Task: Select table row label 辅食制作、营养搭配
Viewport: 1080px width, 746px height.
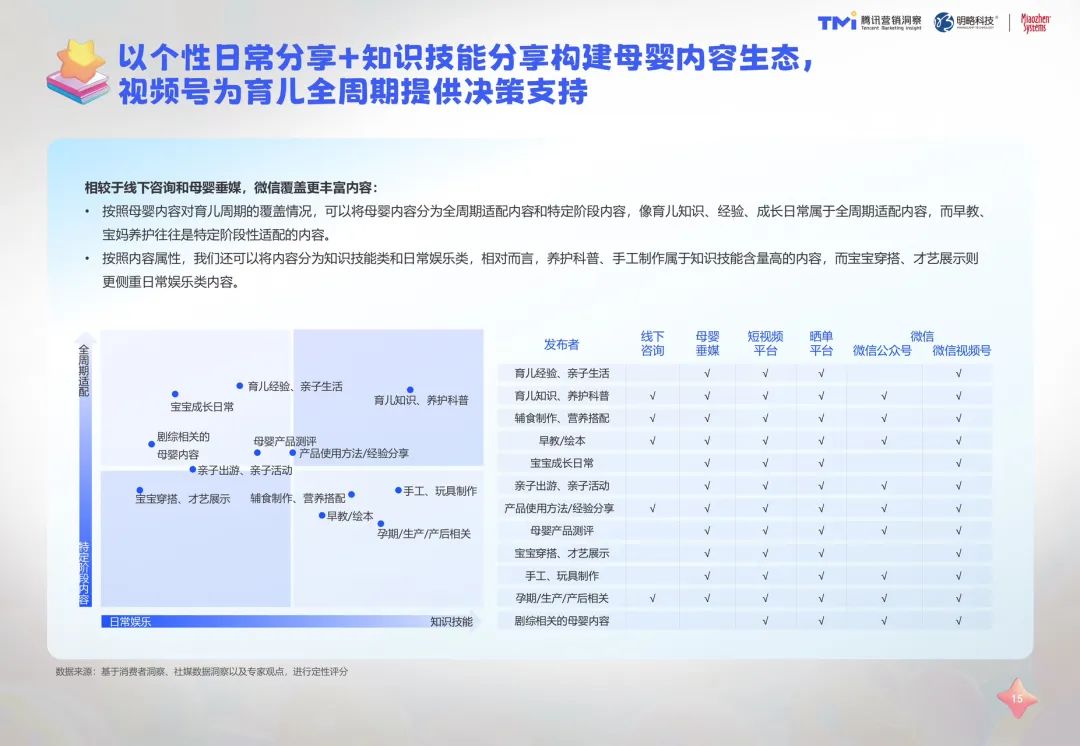Action: pyautogui.click(x=561, y=418)
